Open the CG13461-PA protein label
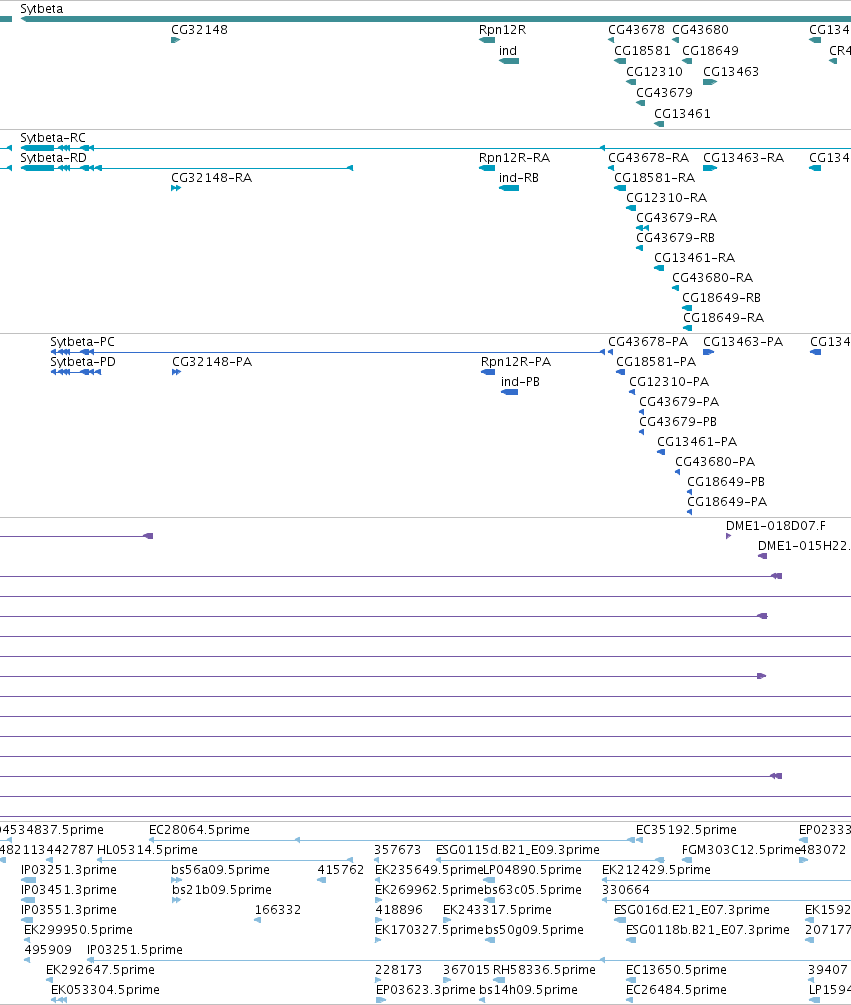 [697, 442]
